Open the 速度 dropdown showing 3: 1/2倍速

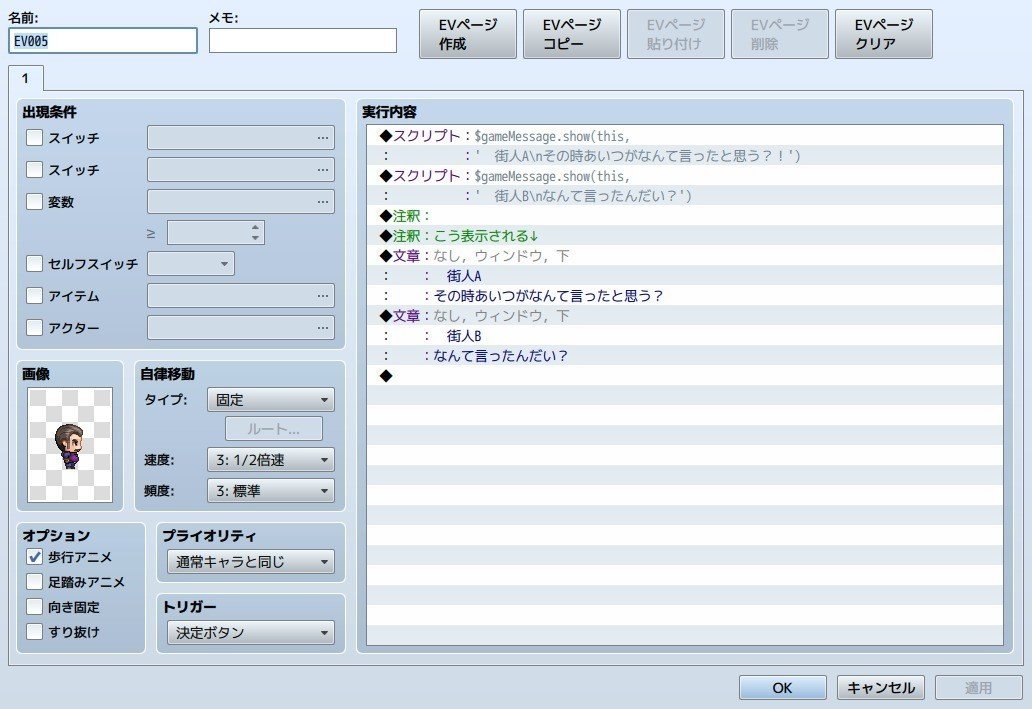click(270, 459)
